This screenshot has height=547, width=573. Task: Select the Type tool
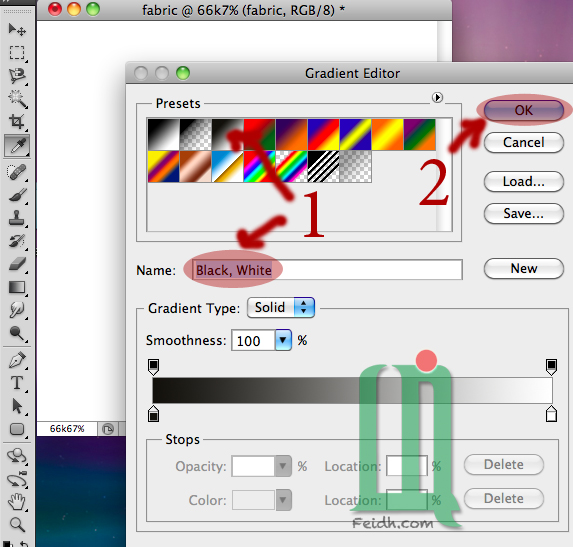(17, 383)
